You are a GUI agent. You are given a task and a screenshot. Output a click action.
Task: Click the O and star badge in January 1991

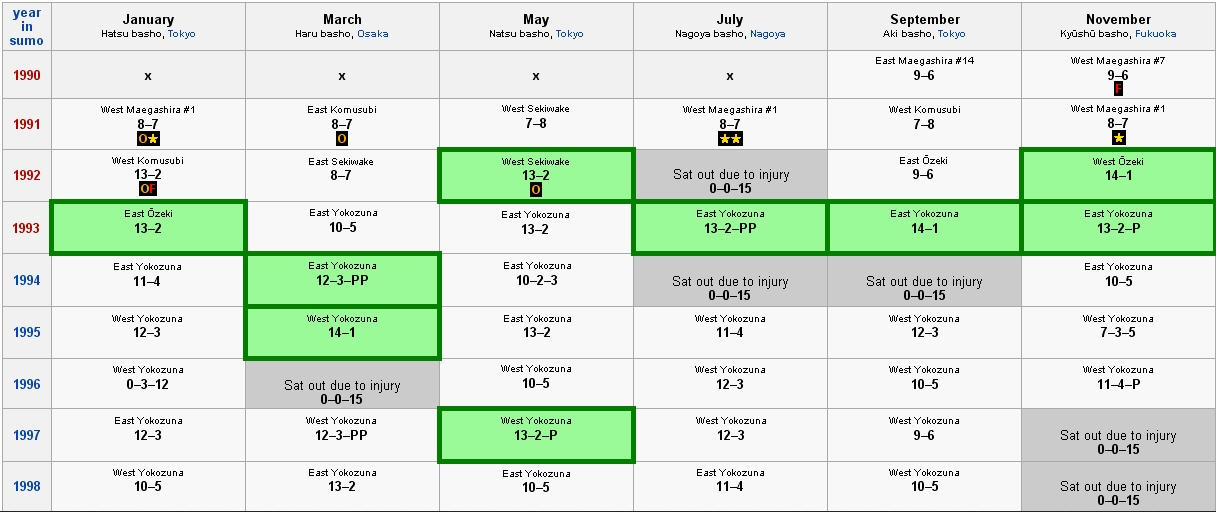point(148,138)
